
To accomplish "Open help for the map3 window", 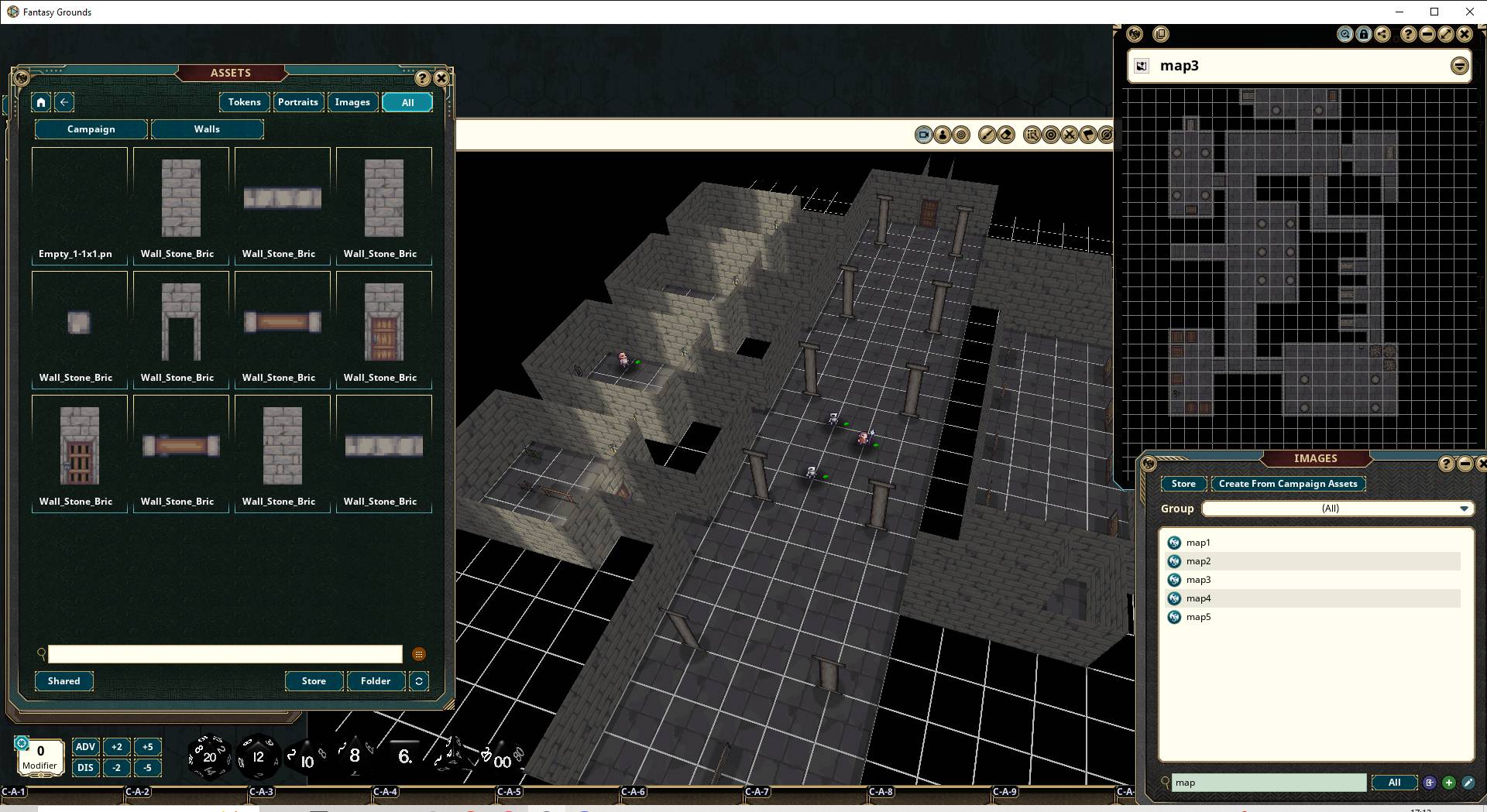I will (1409, 34).
